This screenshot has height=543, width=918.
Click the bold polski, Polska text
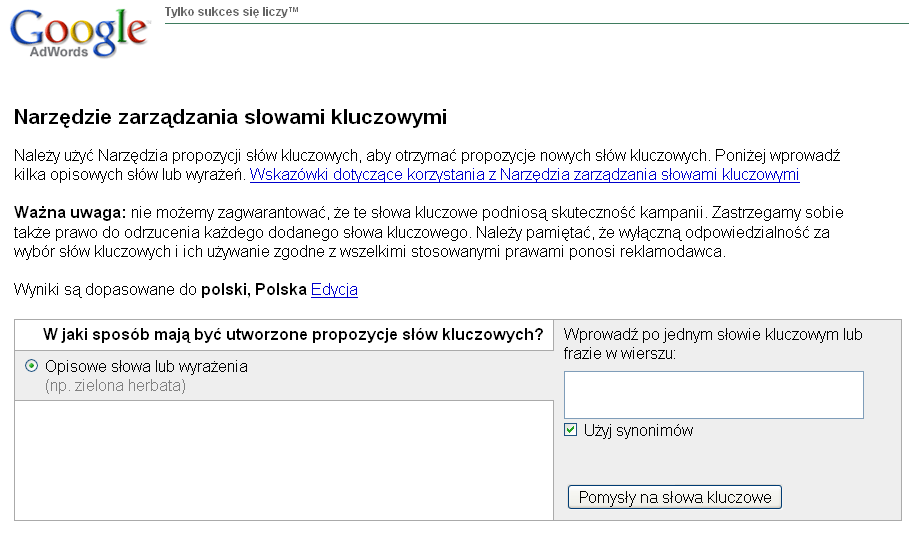click(x=254, y=289)
